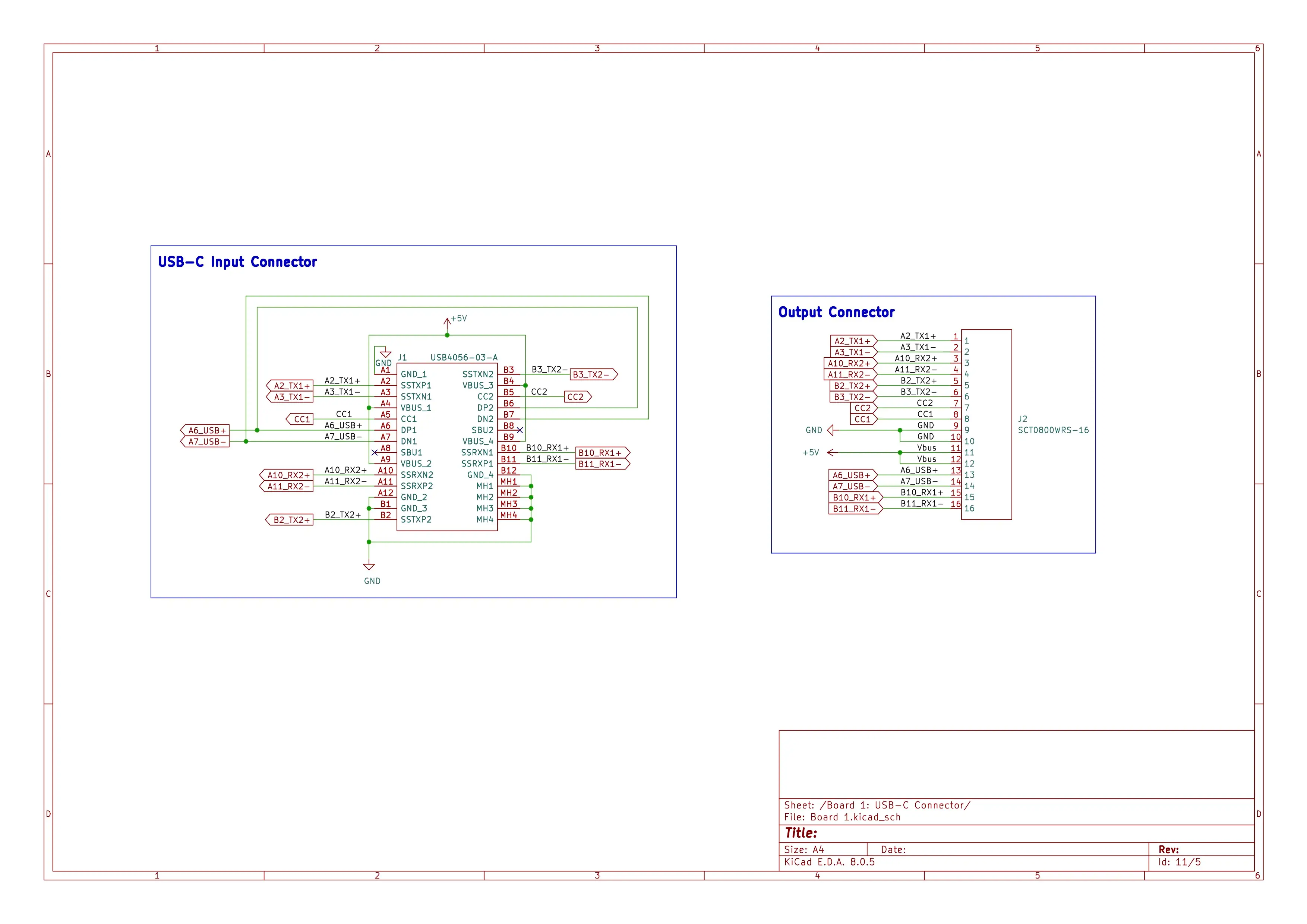Click the 'KiCad E.D.A. 8.0.5' text

tap(829, 862)
